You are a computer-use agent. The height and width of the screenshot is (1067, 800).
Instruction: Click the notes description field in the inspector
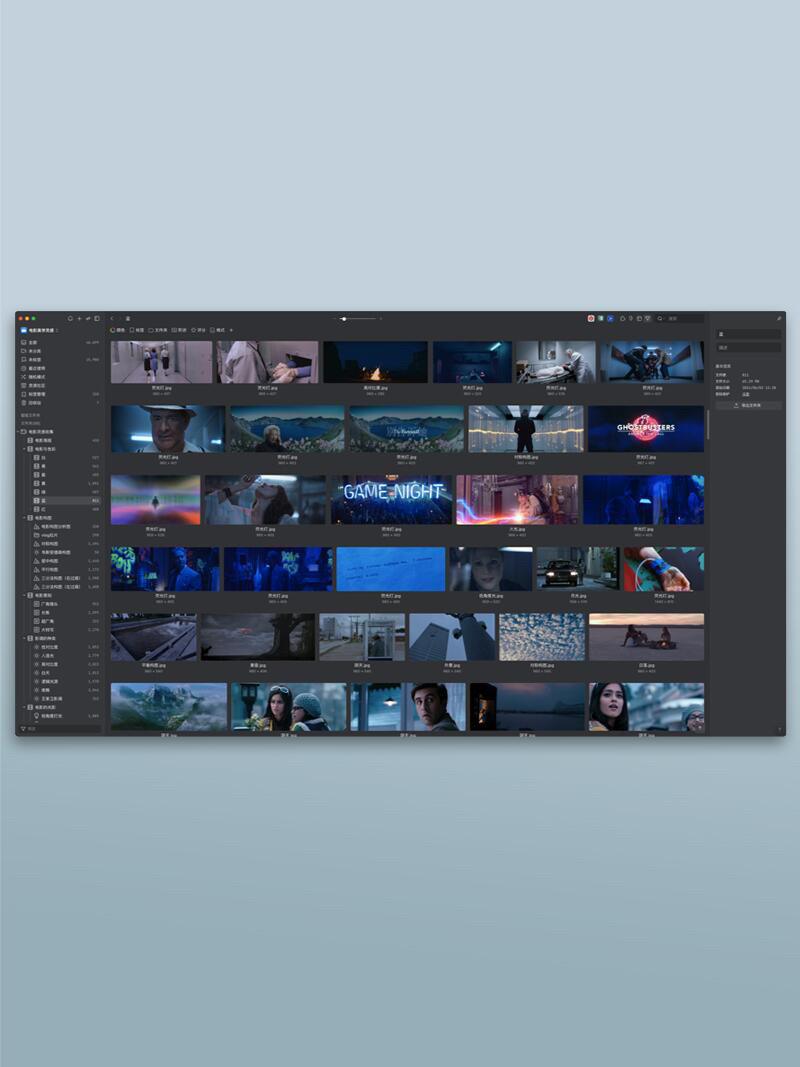click(748, 348)
